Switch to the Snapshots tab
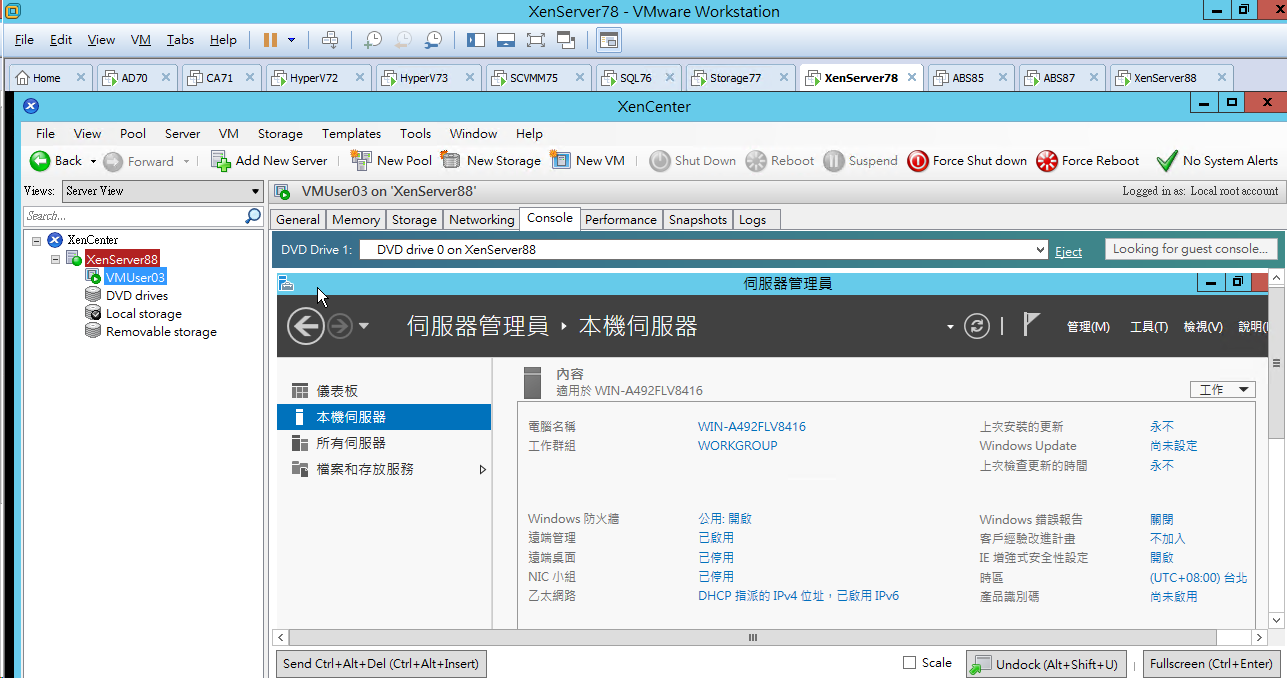The width and height of the screenshot is (1287, 678). pyautogui.click(x=698, y=219)
